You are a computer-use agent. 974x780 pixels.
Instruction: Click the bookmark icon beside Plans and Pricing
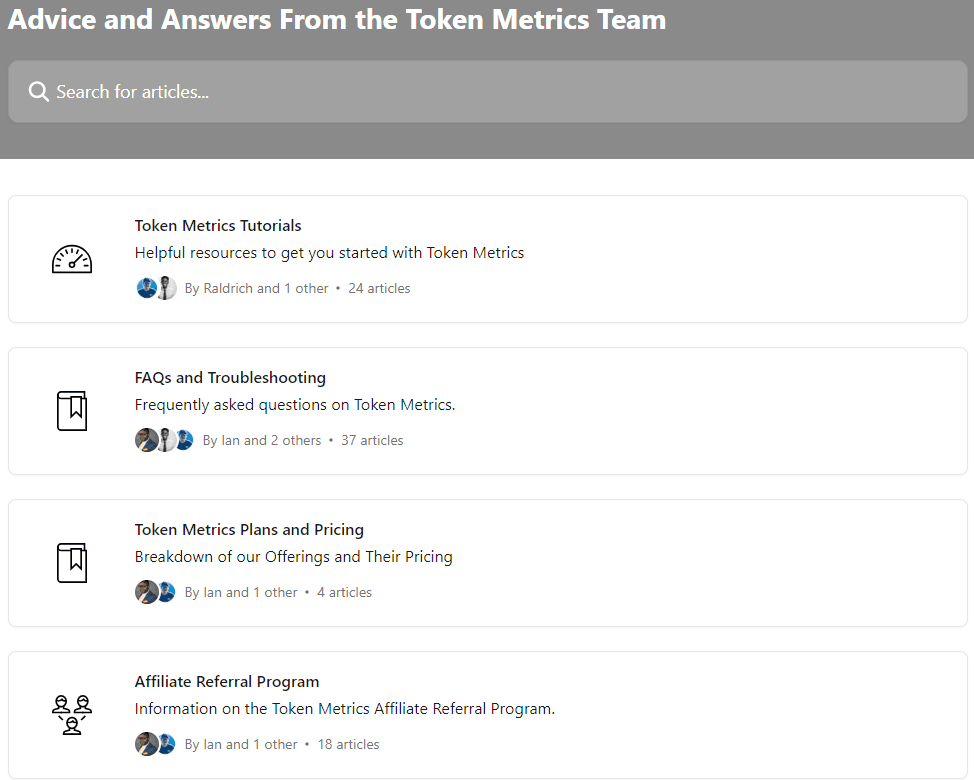point(72,563)
